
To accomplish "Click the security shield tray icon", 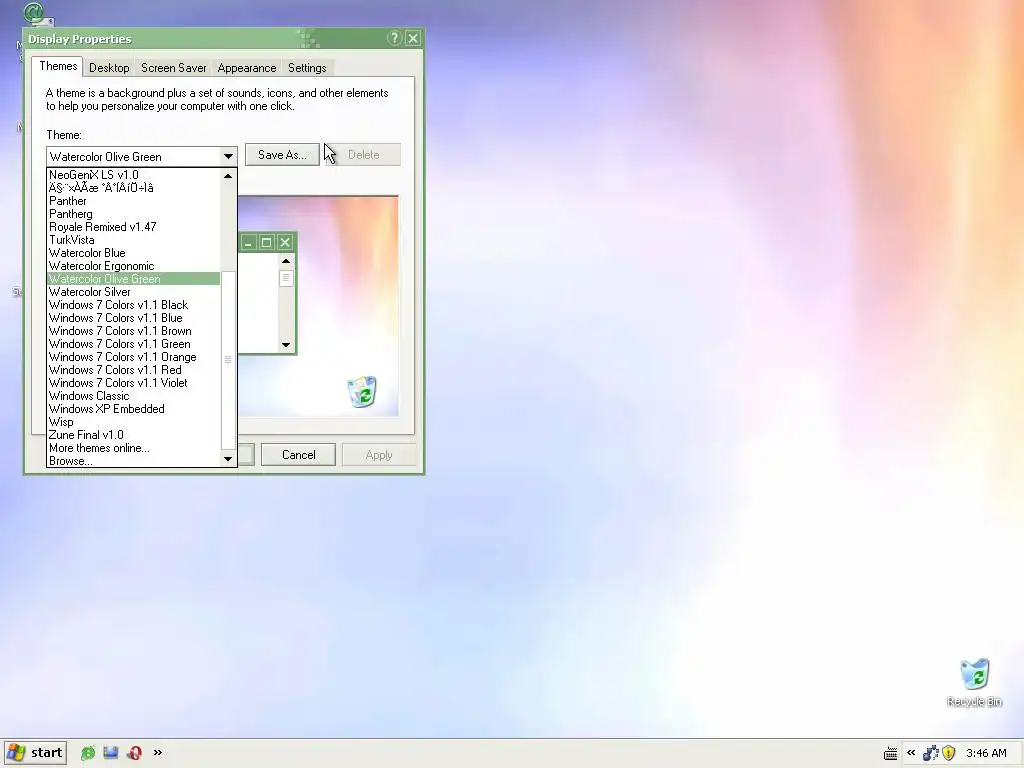I will tap(949, 753).
